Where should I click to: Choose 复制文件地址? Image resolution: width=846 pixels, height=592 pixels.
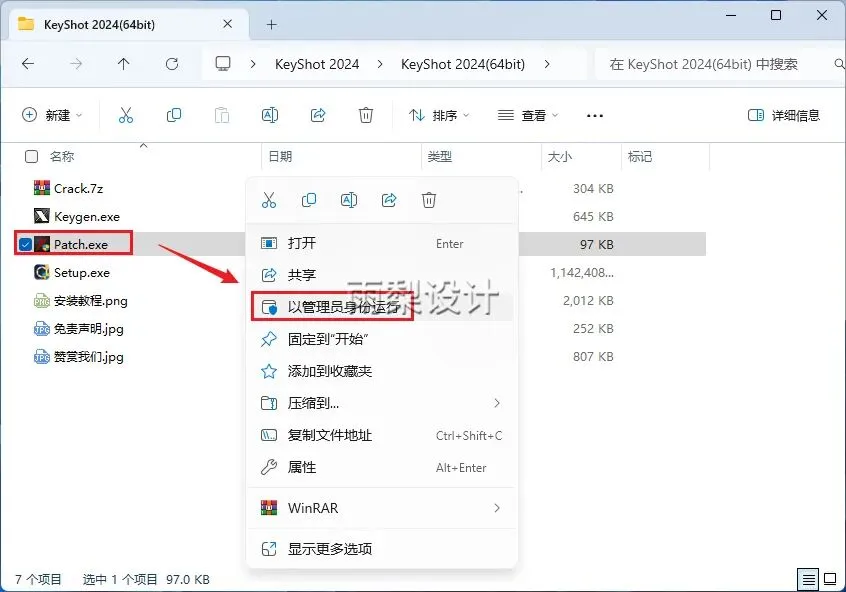pos(381,435)
